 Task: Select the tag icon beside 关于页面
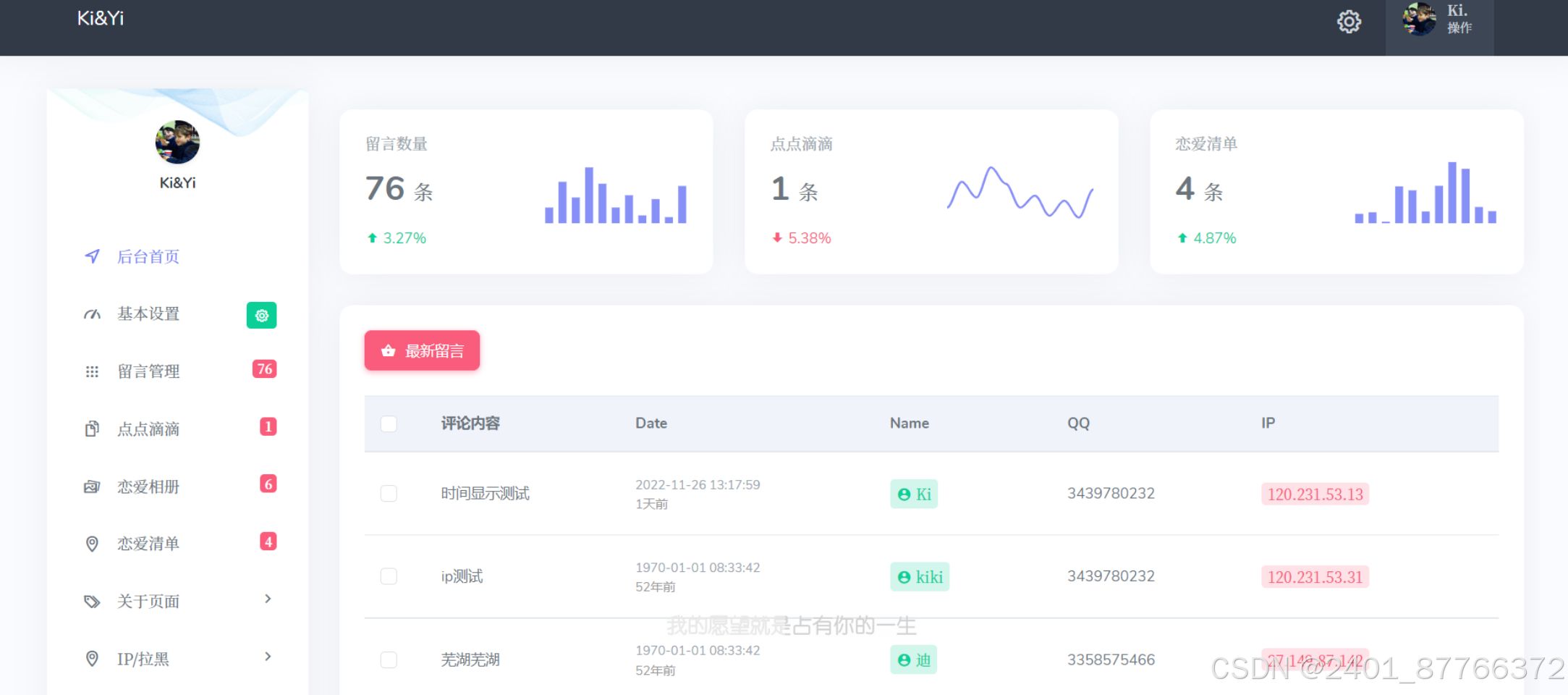click(92, 601)
